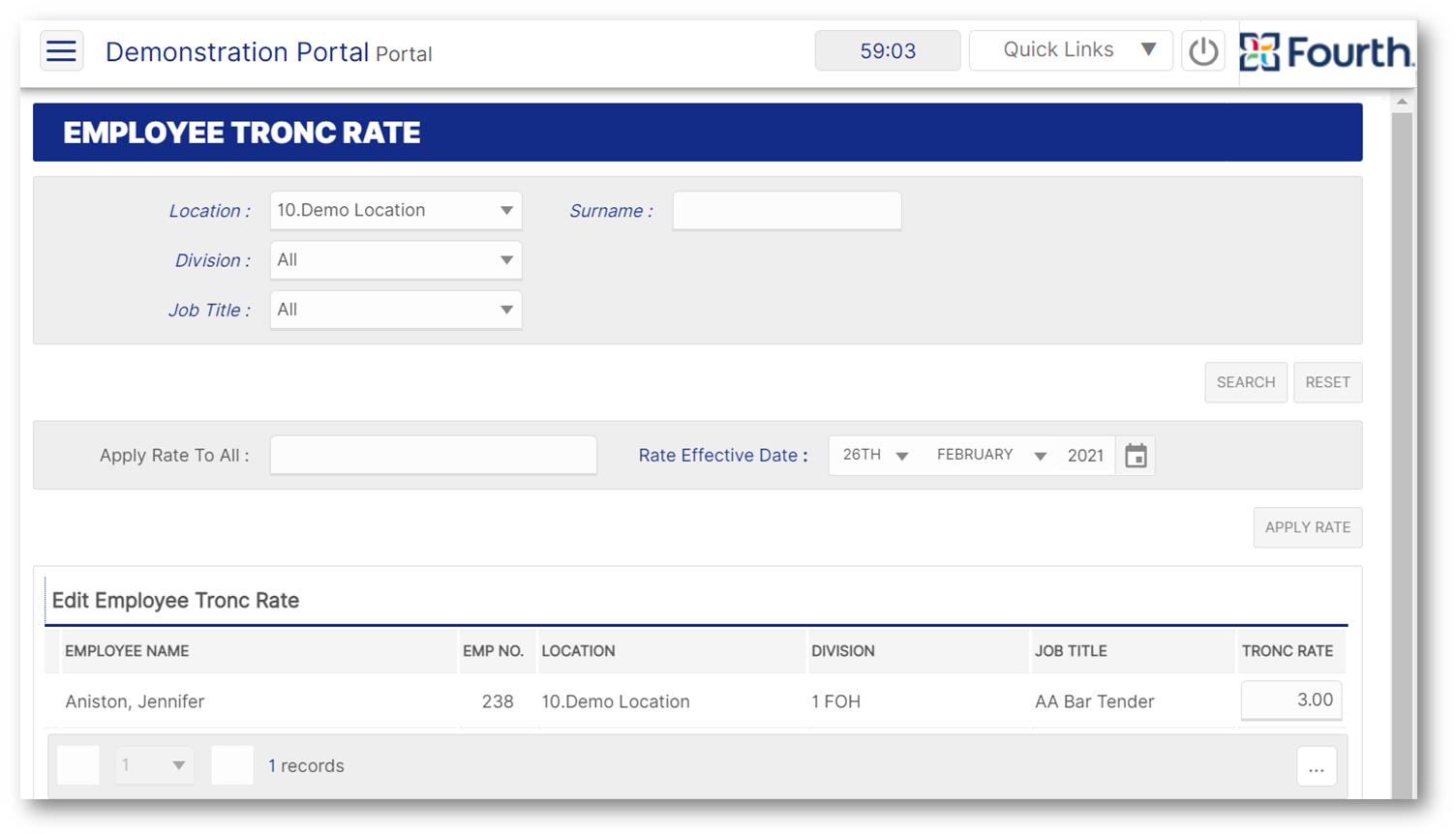Focus the Apply Rate To All field
The height and width of the screenshot is (834, 1456).
433,455
